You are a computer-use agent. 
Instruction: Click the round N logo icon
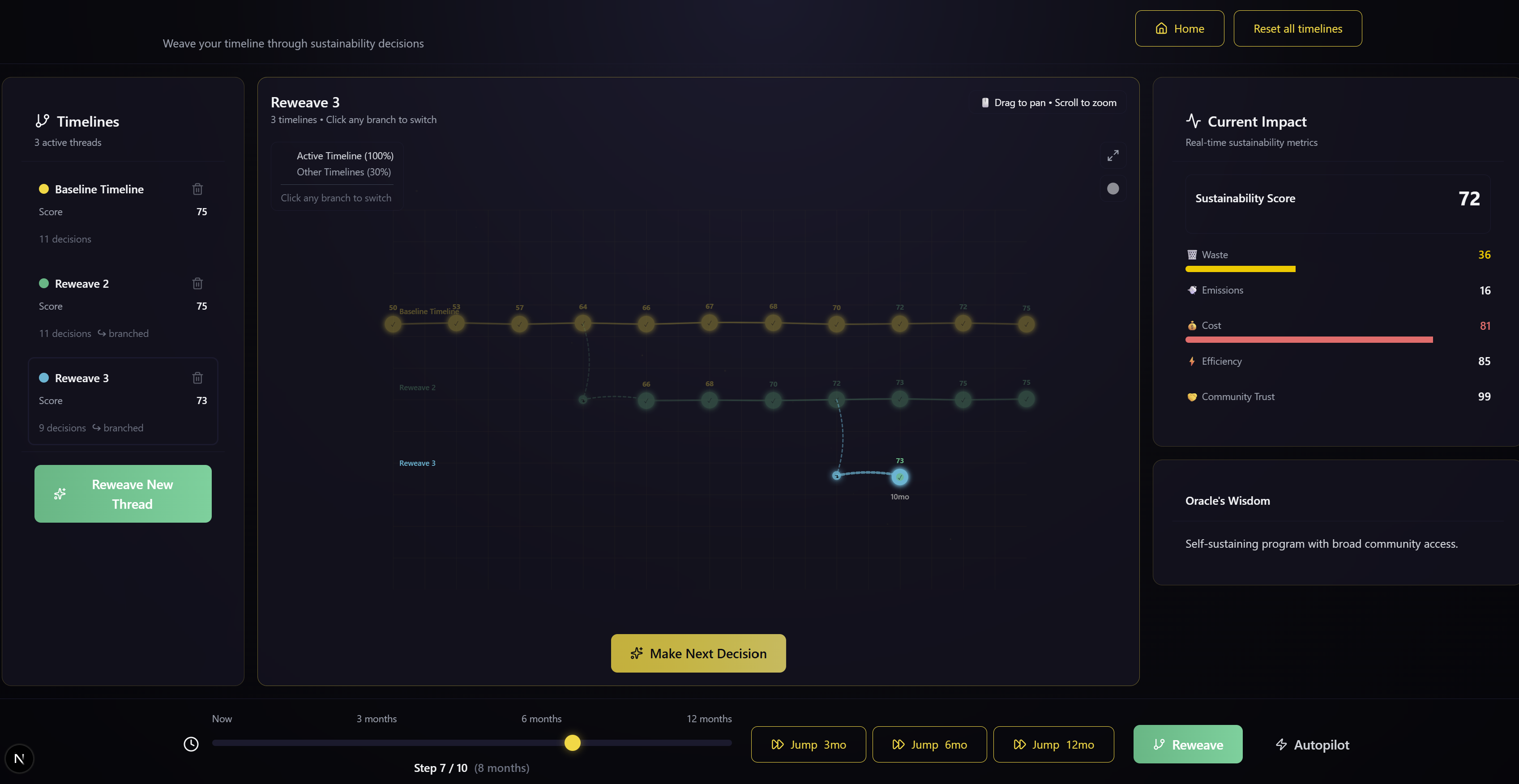[19, 758]
